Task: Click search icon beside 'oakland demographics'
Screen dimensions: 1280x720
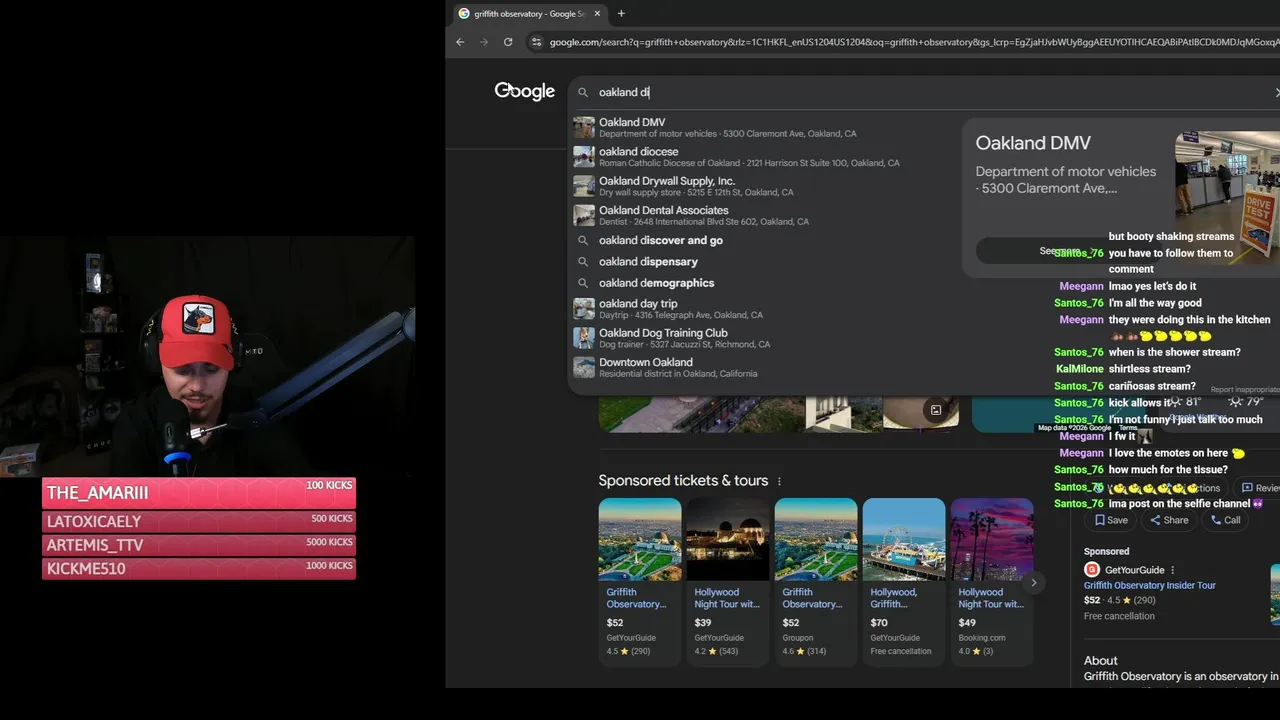Action: coord(583,283)
